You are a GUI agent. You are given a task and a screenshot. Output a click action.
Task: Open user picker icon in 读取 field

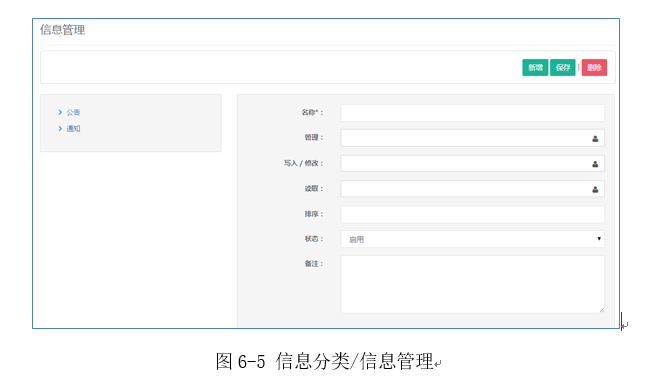click(595, 190)
